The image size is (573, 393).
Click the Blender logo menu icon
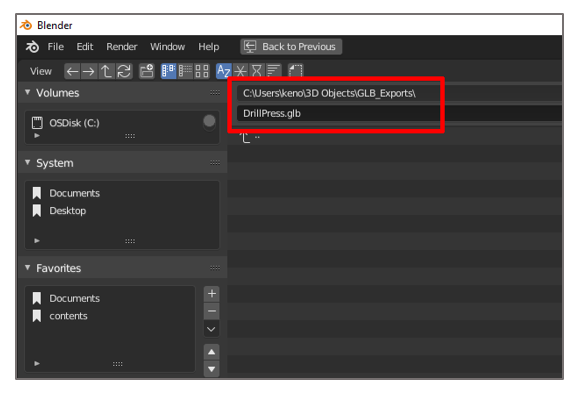[32, 47]
